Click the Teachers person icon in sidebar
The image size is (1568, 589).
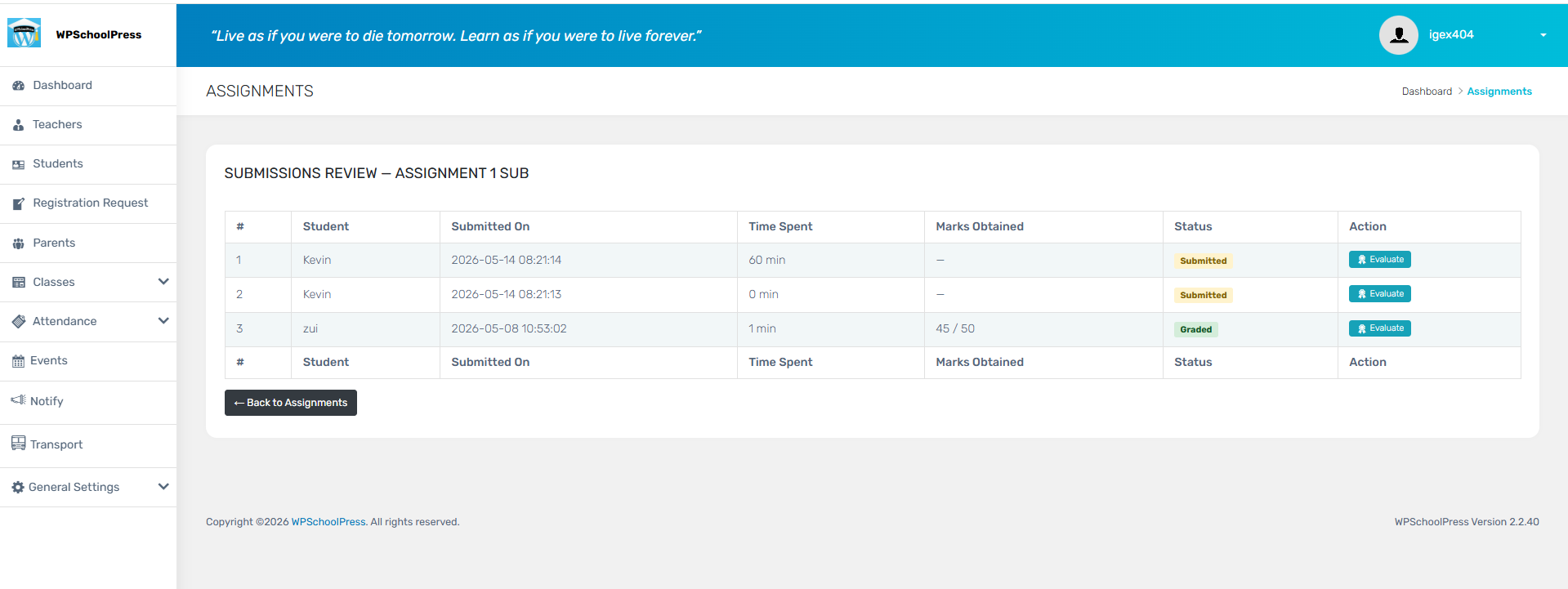(x=18, y=125)
